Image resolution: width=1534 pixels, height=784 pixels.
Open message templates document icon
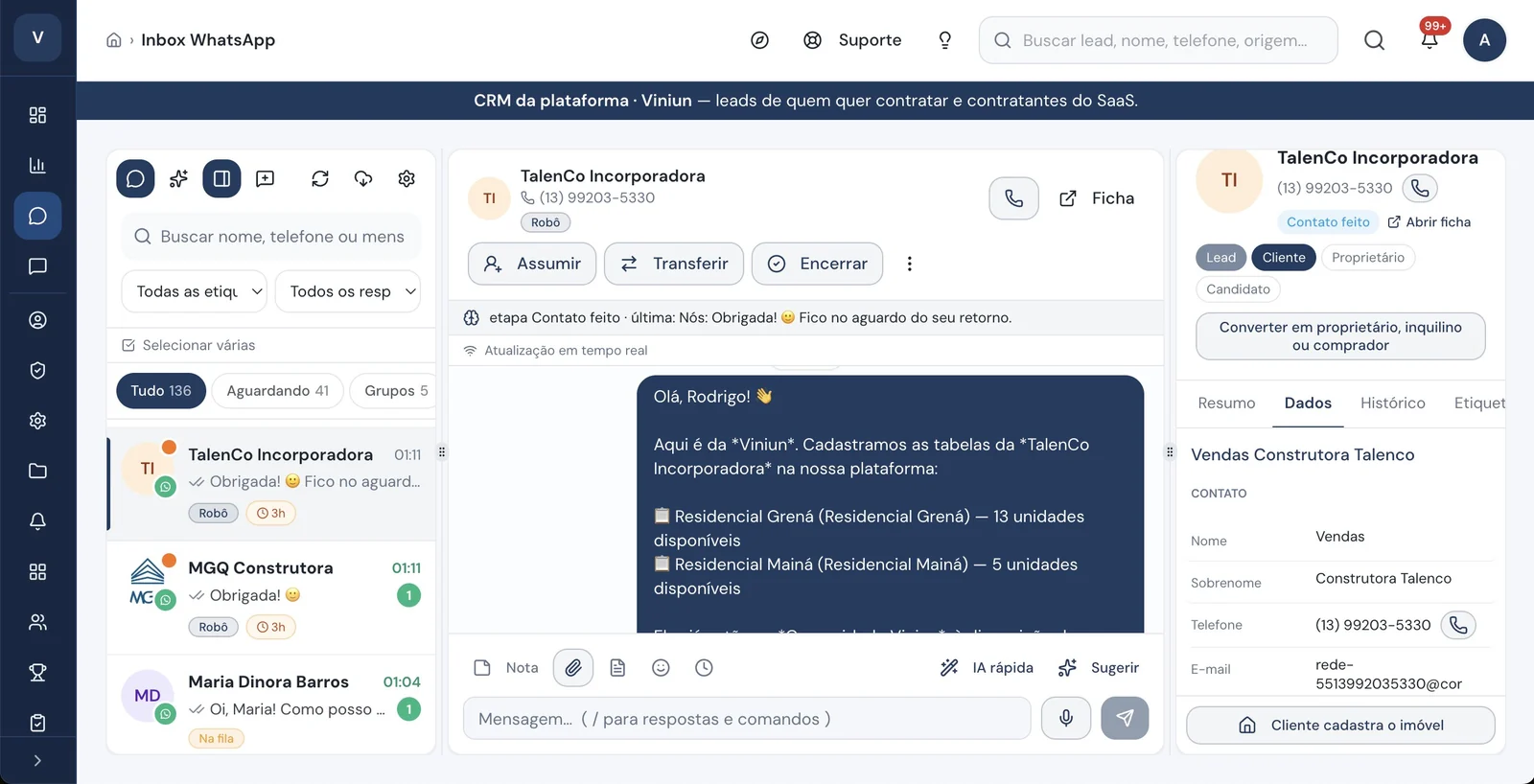(x=617, y=668)
